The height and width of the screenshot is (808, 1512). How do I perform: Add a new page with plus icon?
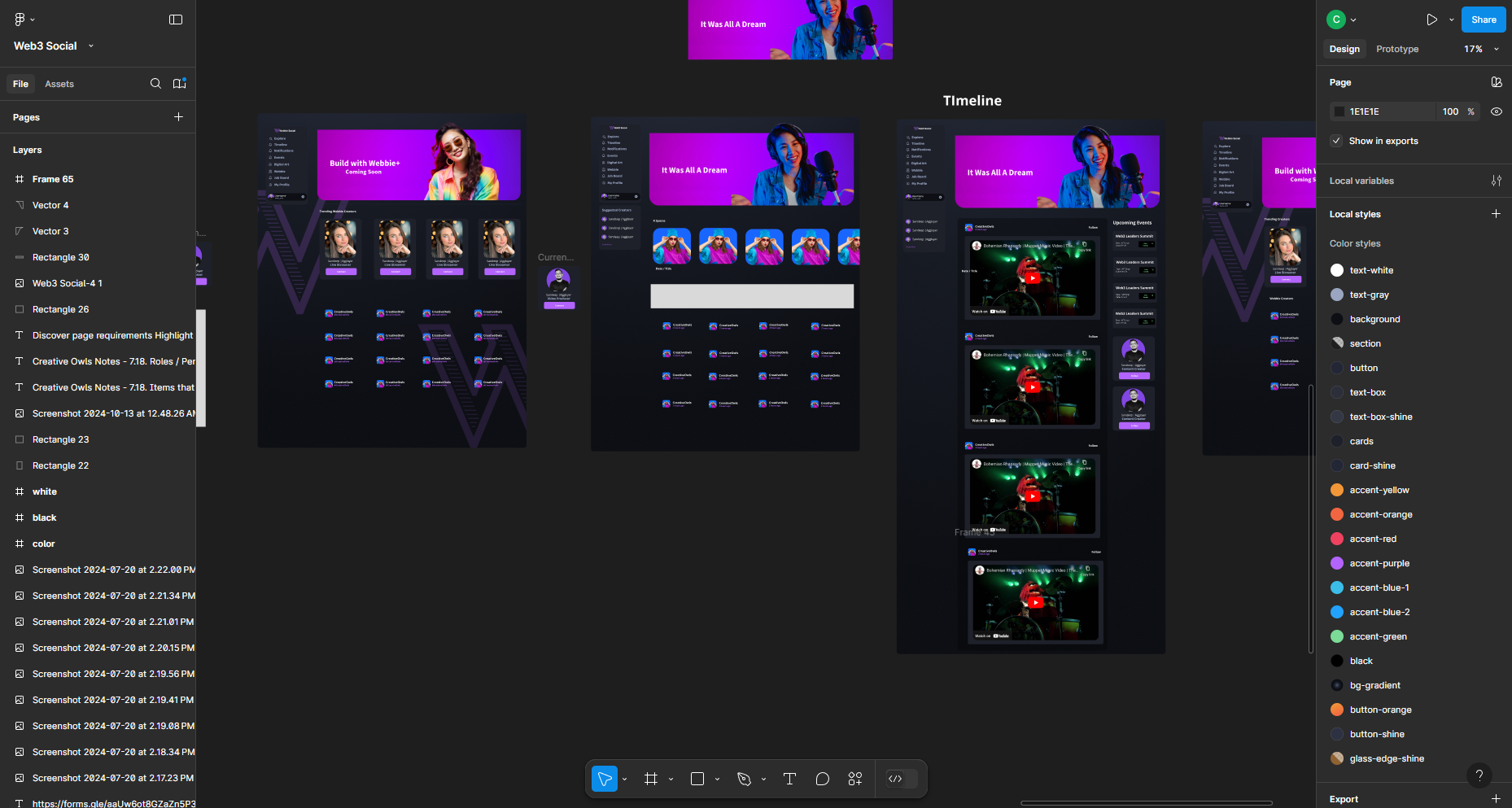(x=178, y=117)
